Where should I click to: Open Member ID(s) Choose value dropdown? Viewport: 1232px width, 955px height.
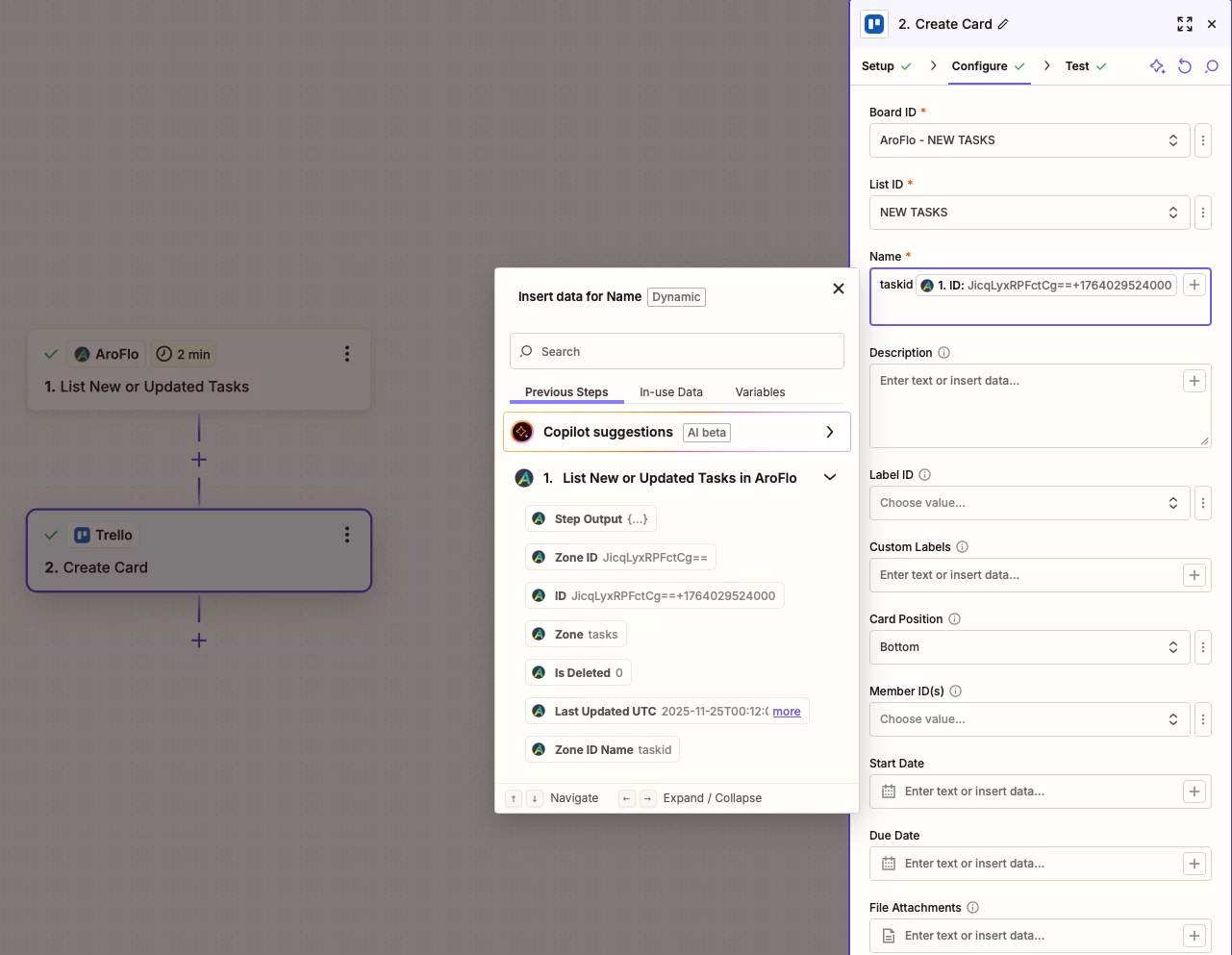1029,719
